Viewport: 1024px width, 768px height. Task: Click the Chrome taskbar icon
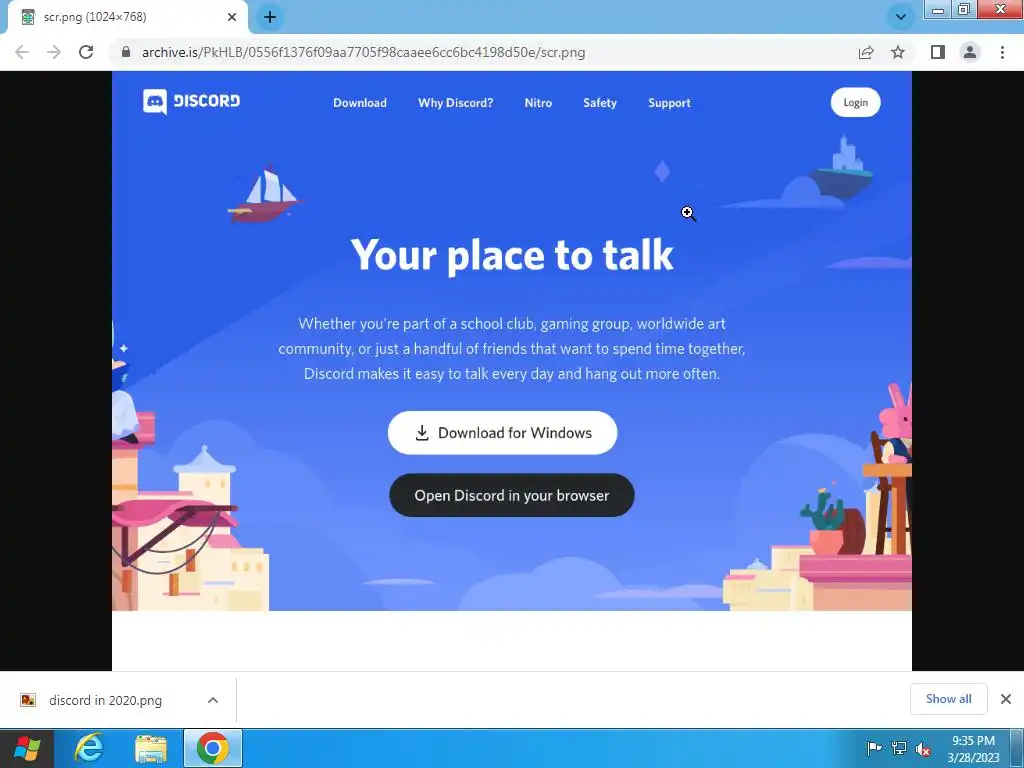tap(213, 748)
